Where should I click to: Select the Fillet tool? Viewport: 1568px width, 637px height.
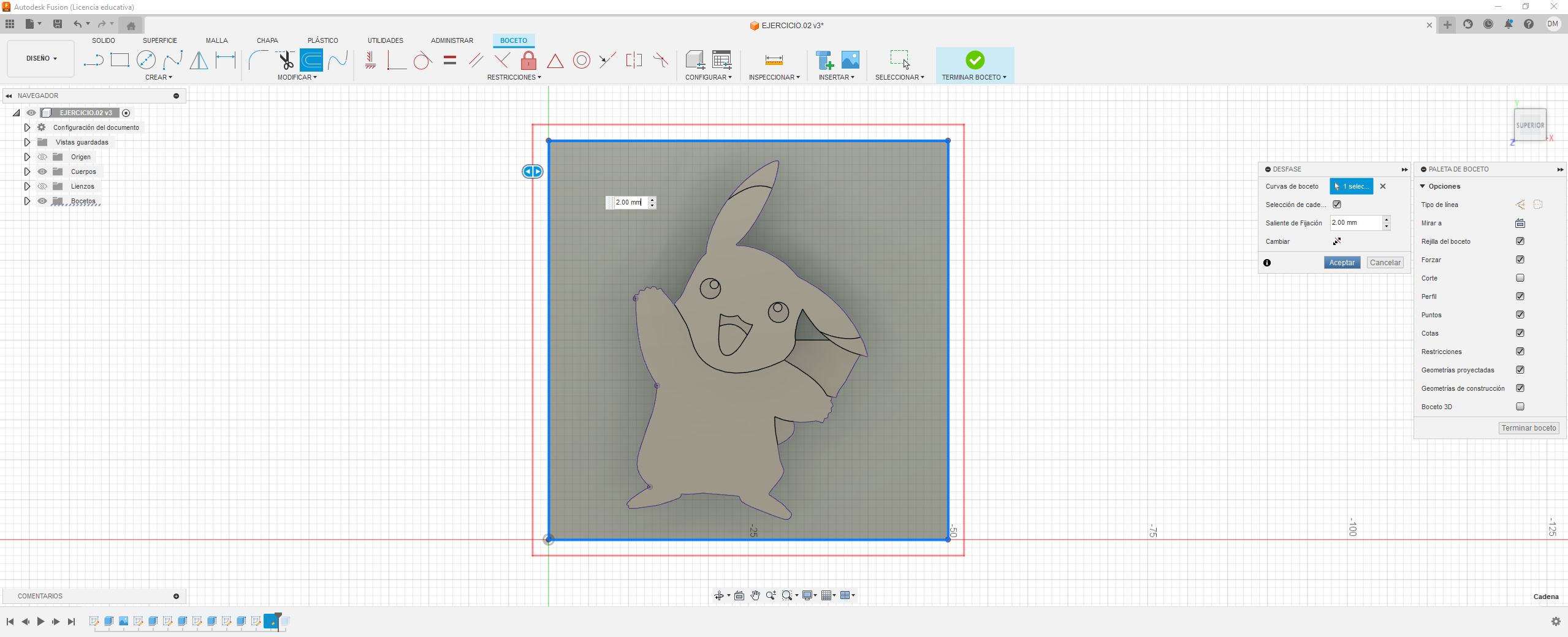point(258,60)
